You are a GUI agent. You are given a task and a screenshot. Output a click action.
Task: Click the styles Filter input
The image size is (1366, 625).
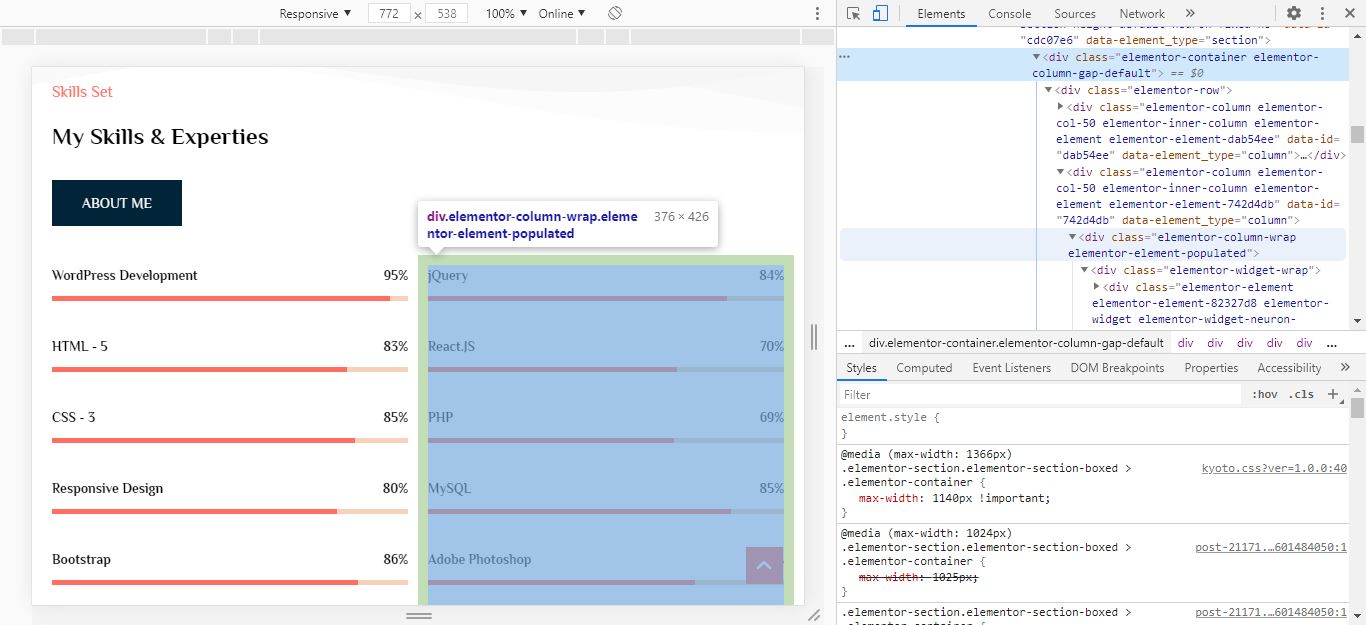click(1040, 394)
